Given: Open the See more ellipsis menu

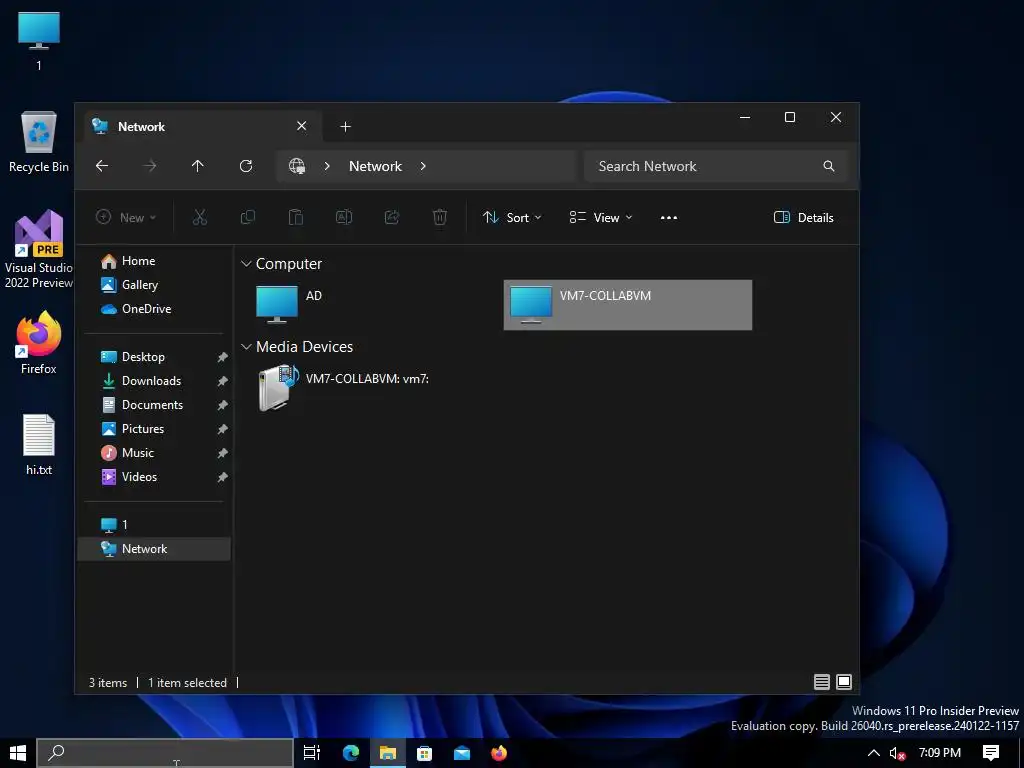Looking at the screenshot, I should 669,217.
